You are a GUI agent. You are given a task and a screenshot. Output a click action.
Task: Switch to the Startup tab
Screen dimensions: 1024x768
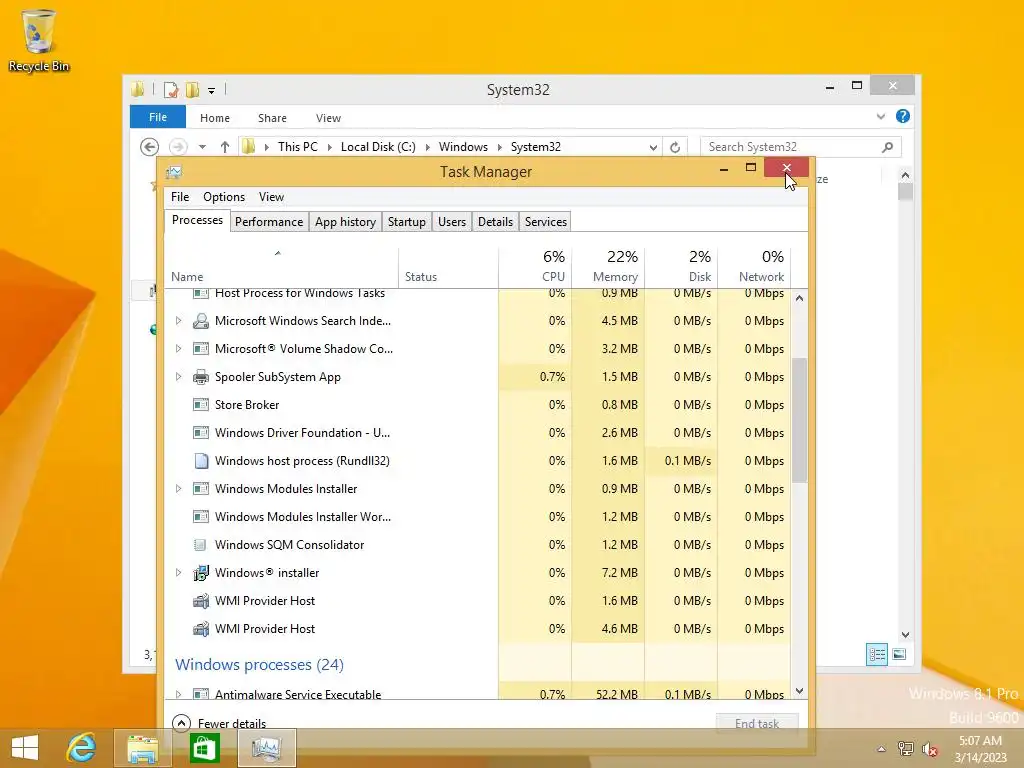coord(407,221)
